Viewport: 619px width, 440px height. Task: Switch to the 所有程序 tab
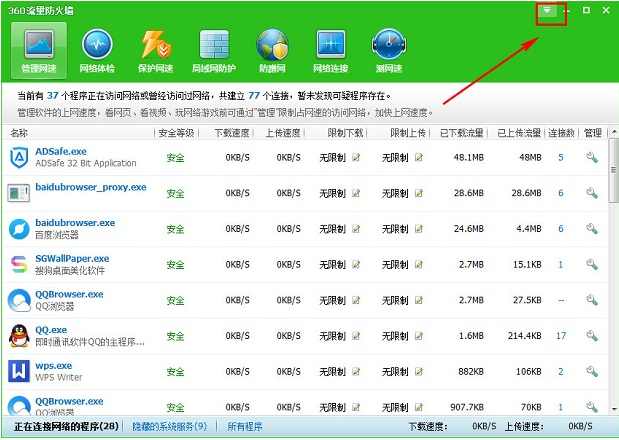246,427
